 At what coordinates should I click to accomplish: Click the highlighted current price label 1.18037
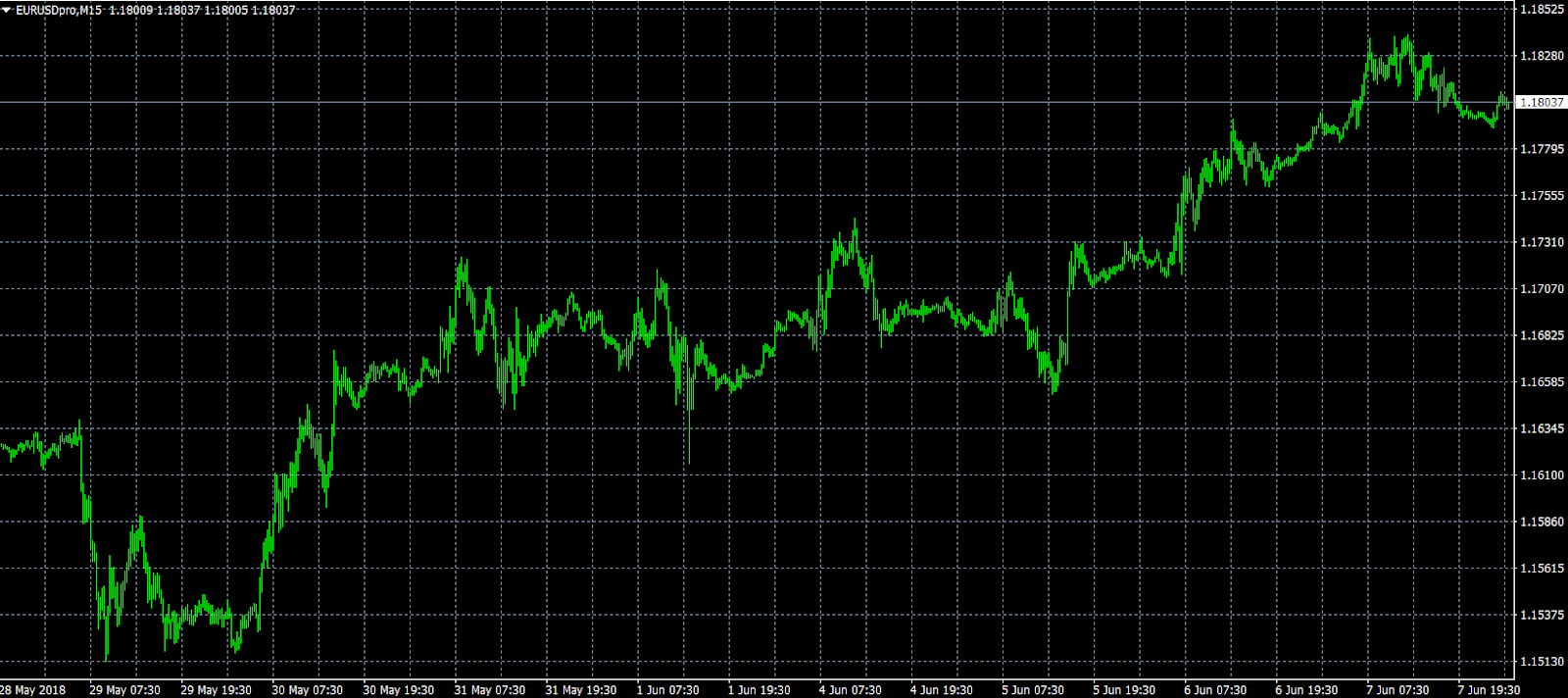[1542, 102]
